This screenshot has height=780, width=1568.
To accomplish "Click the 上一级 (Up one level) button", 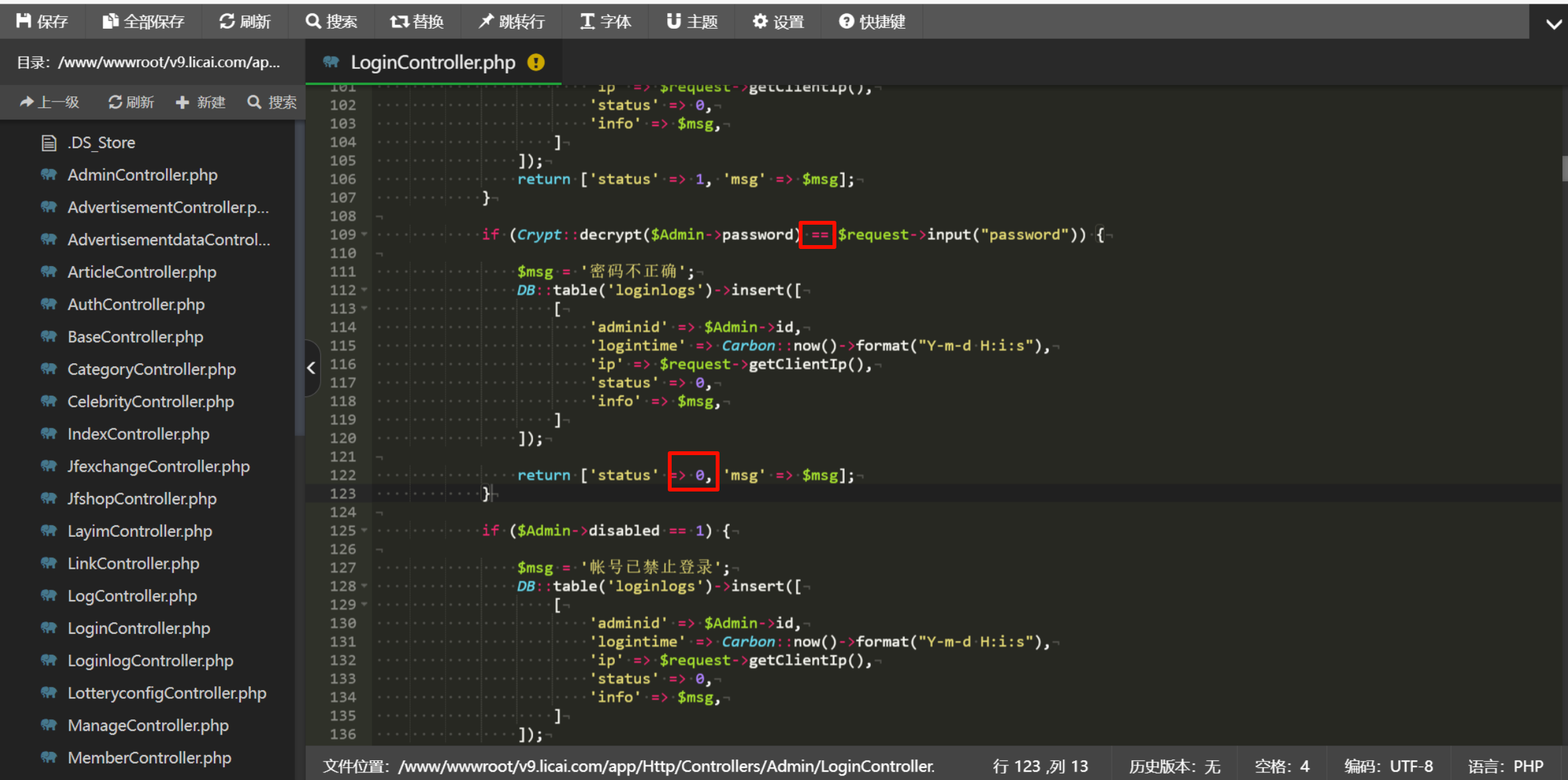I will pyautogui.click(x=50, y=102).
